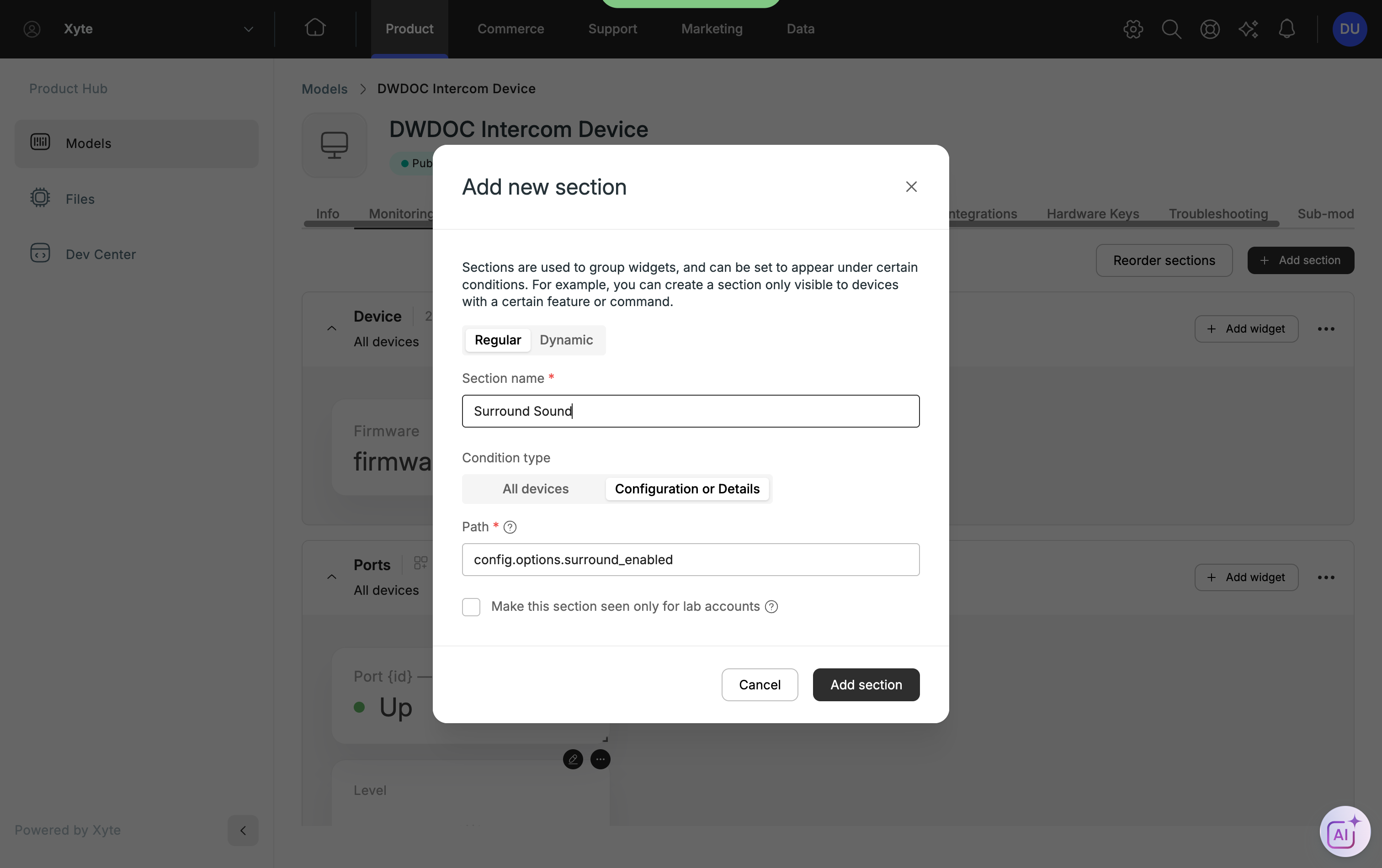
Task: Click Add section button on page toolbar
Action: (x=1301, y=260)
